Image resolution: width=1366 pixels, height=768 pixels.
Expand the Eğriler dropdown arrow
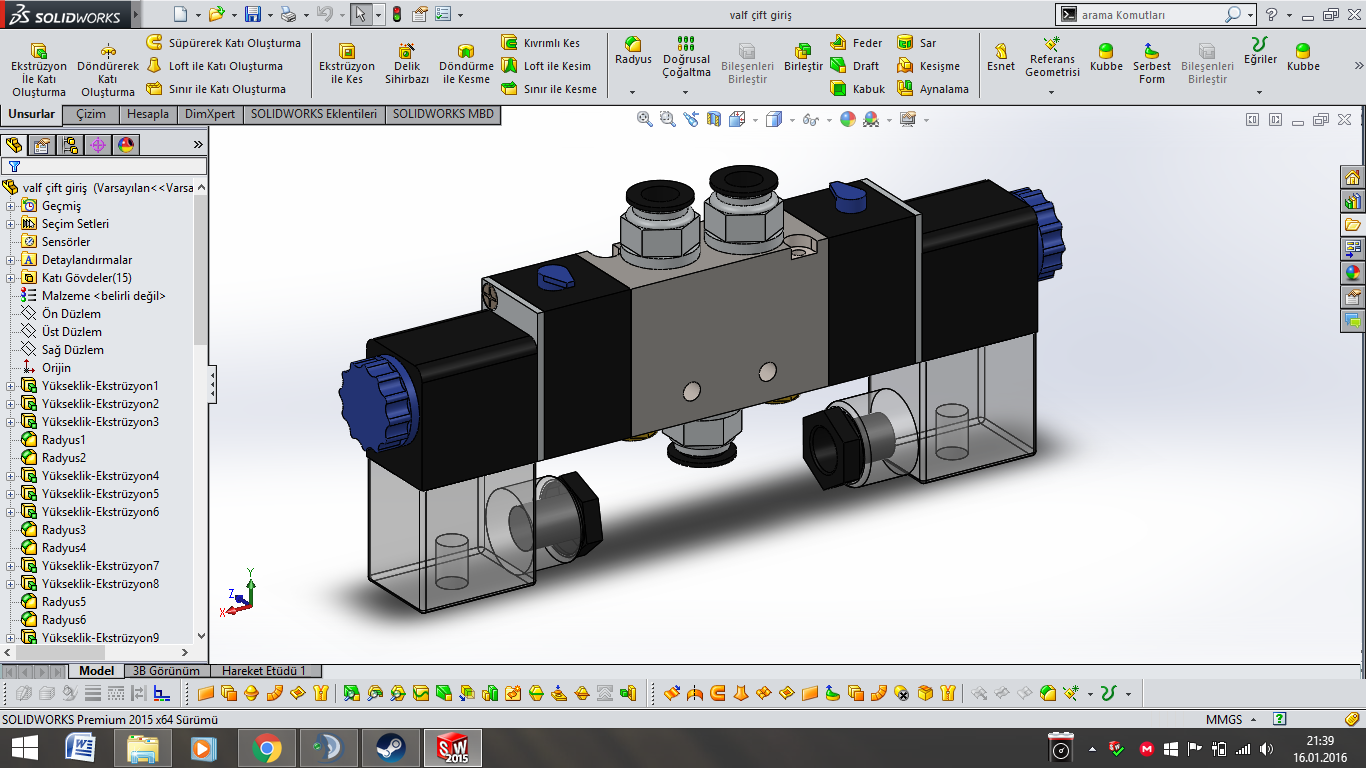pos(1260,92)
